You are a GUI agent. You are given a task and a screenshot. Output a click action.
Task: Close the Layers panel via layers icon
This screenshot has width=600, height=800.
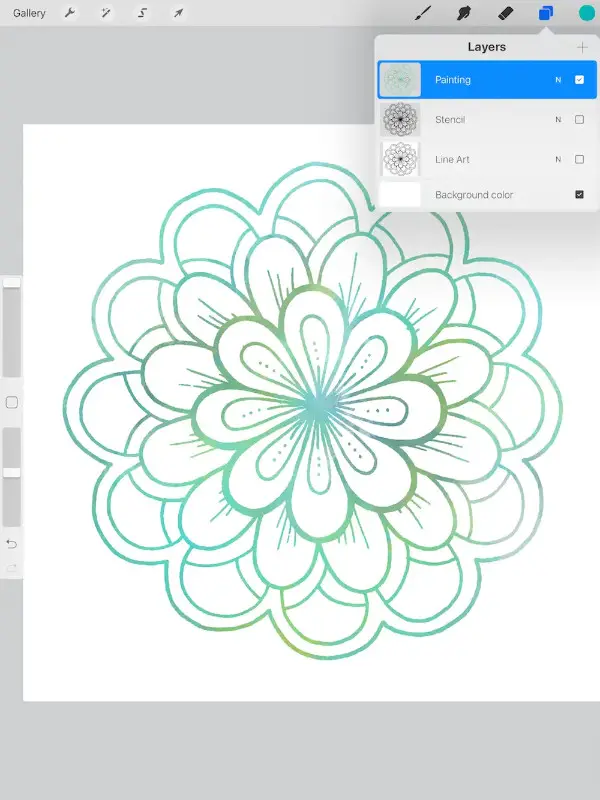click(546, 13)
